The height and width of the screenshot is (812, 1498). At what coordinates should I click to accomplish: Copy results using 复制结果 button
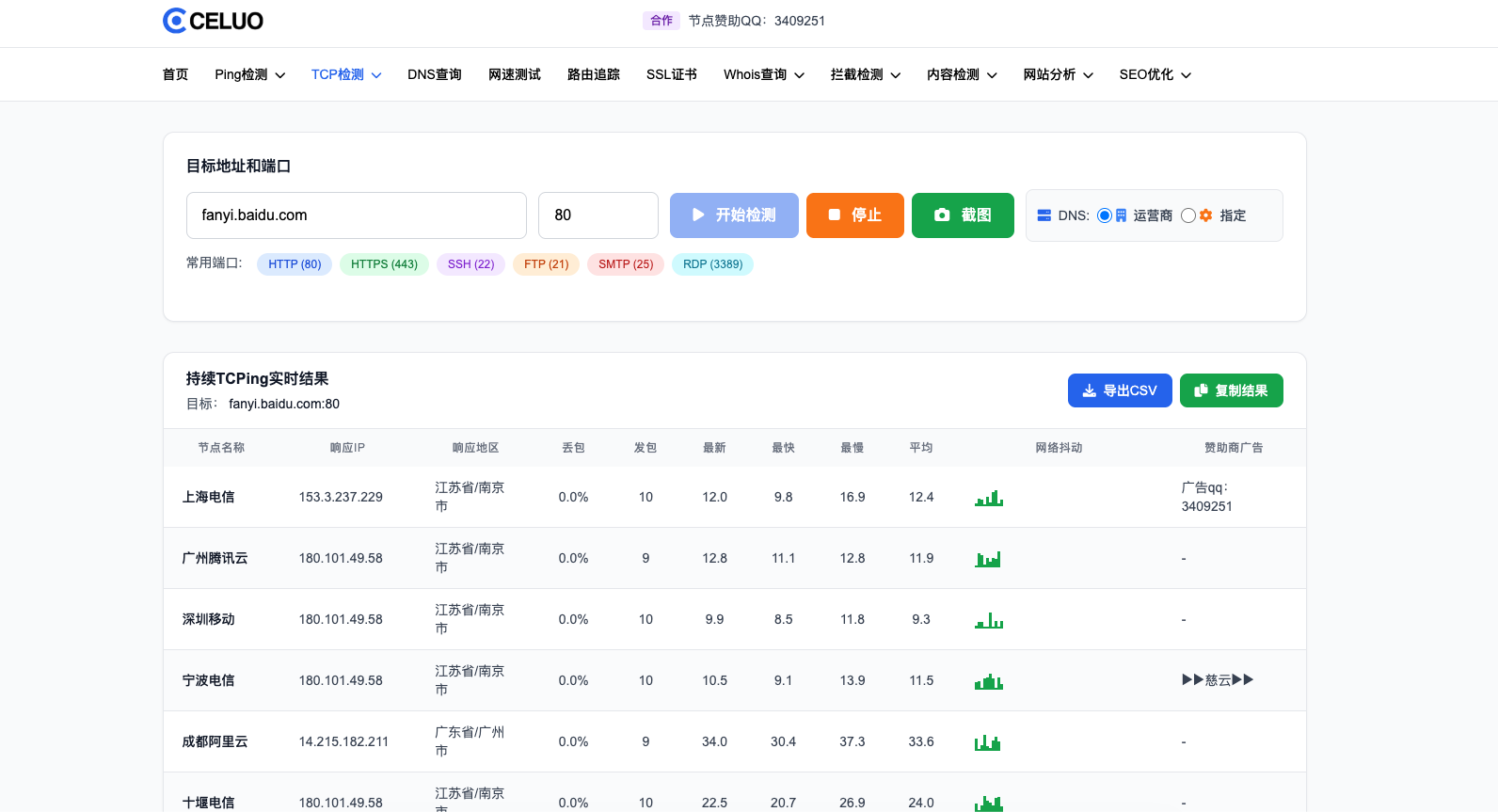pos(1231,390)
